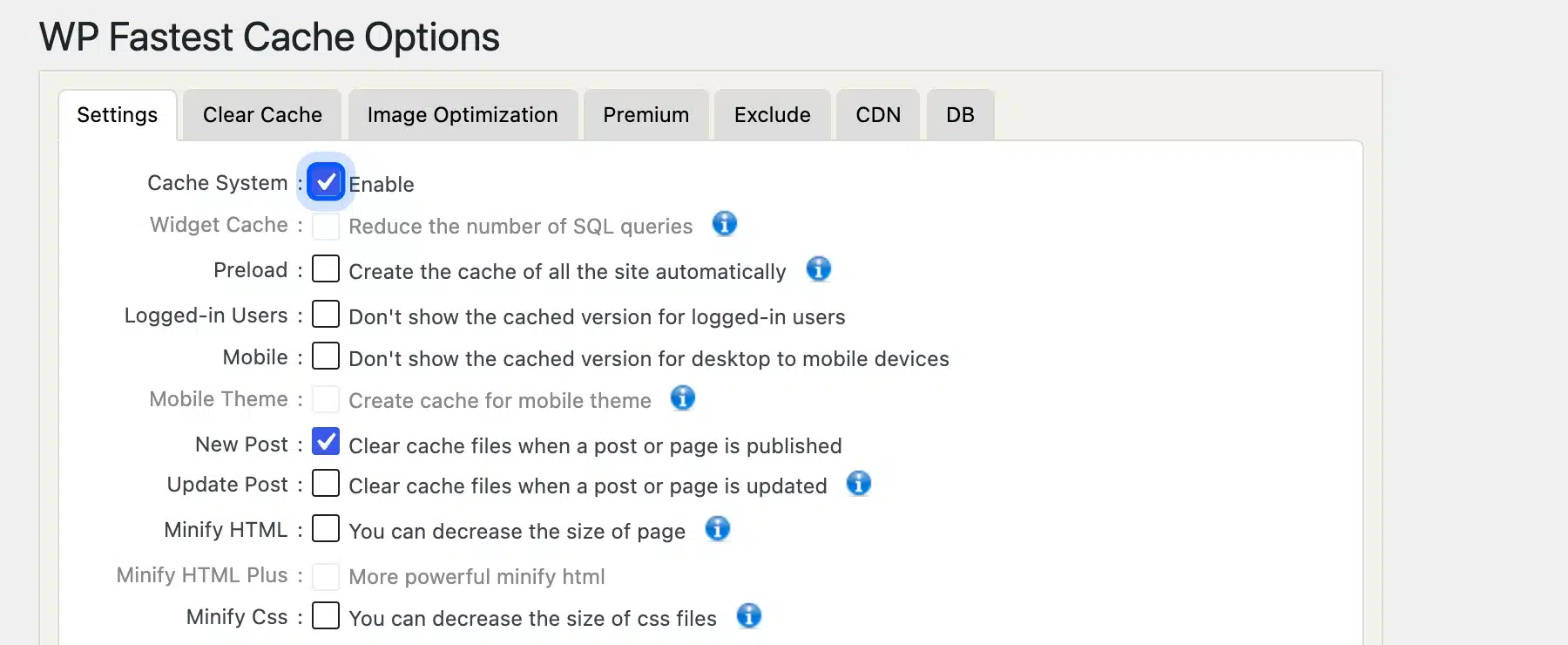1568x645 pixels.
Task: Open the Premium tab
Action: [x=646, y=115]
